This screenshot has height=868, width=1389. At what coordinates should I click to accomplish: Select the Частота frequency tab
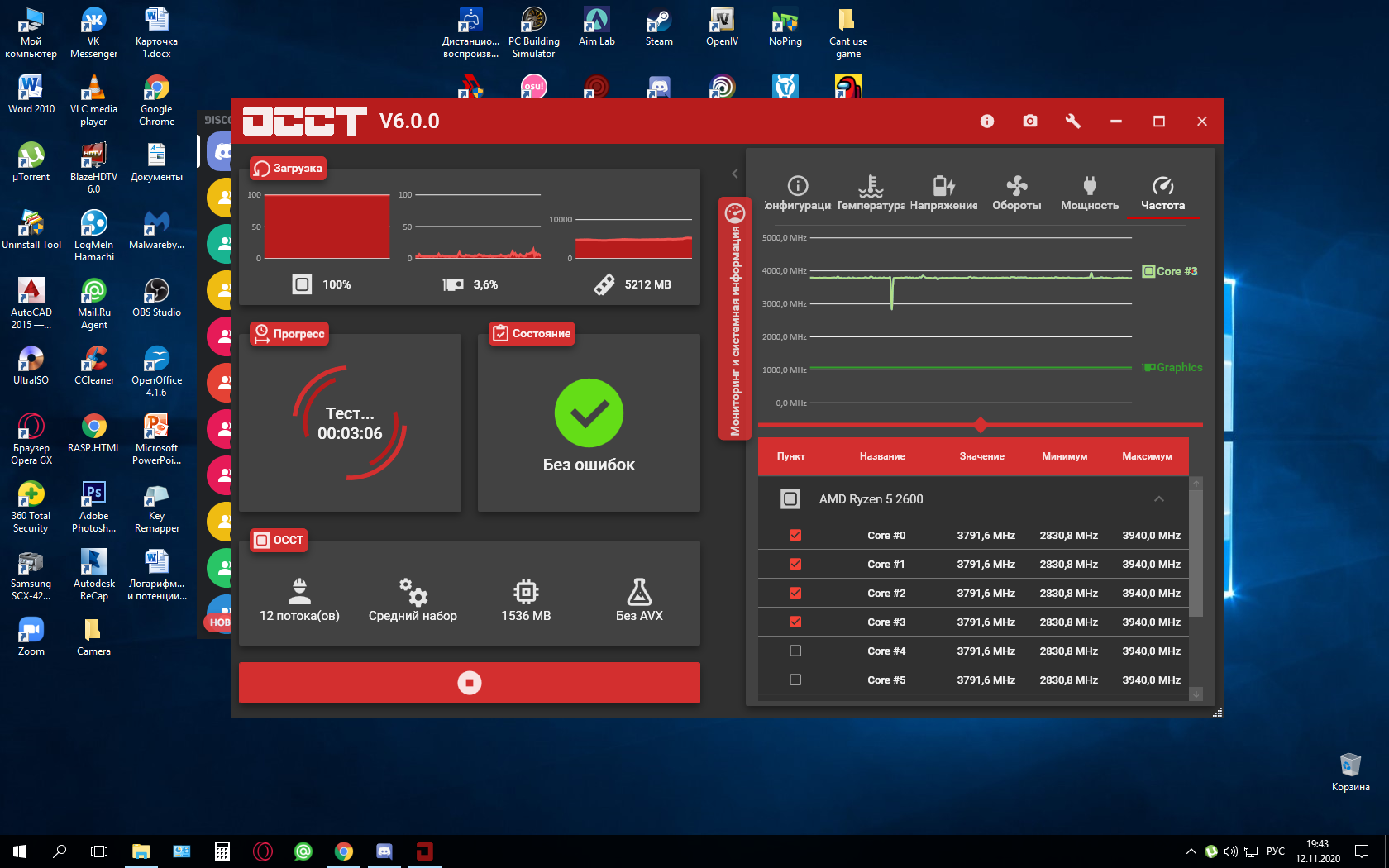[x=1162, y=193]
